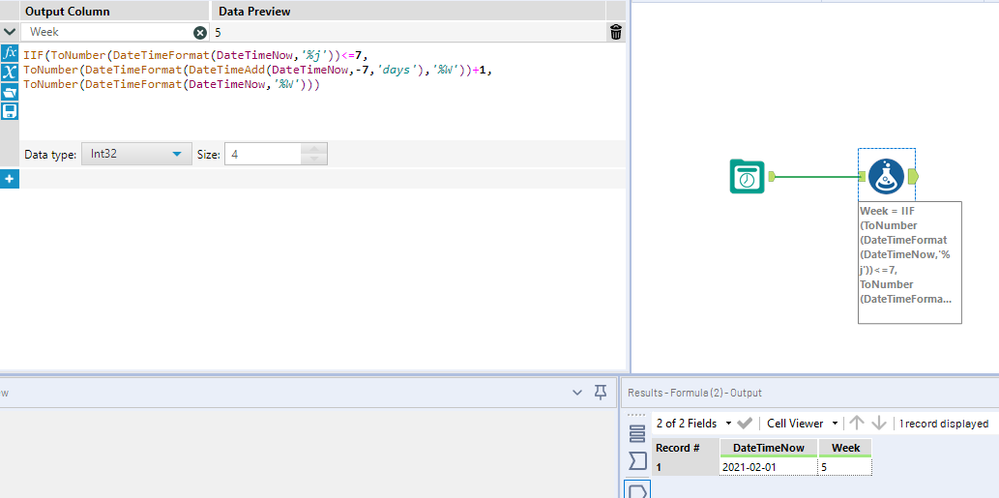Viewport: 999px width, 498px height.
Task: Open the Data type Int32 dropdown
Action: (x=136, y=154)
